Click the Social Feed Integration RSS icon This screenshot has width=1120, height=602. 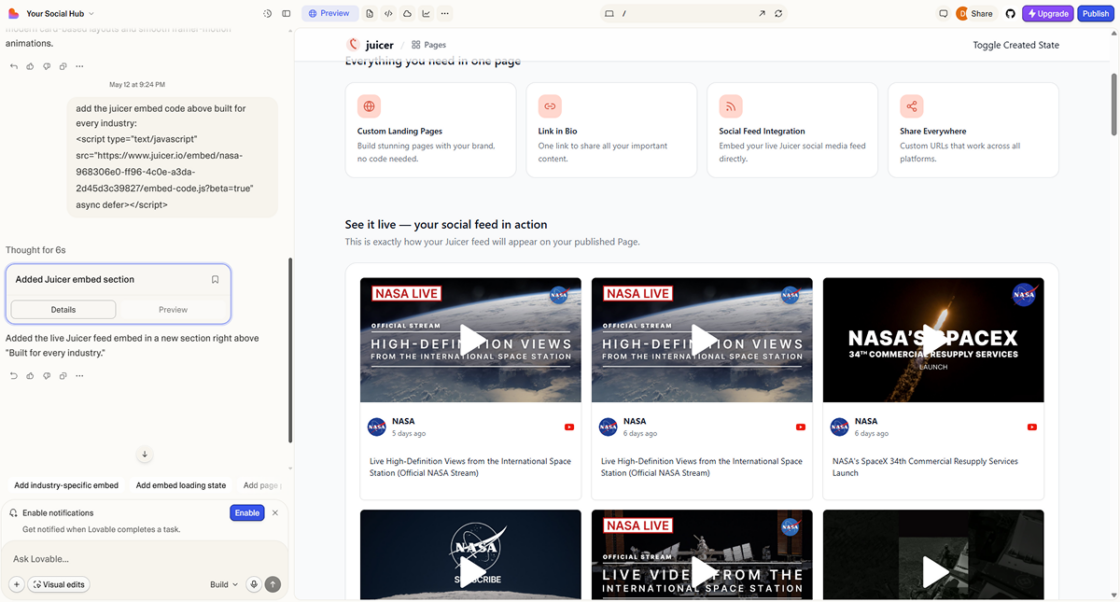point(731,106)
